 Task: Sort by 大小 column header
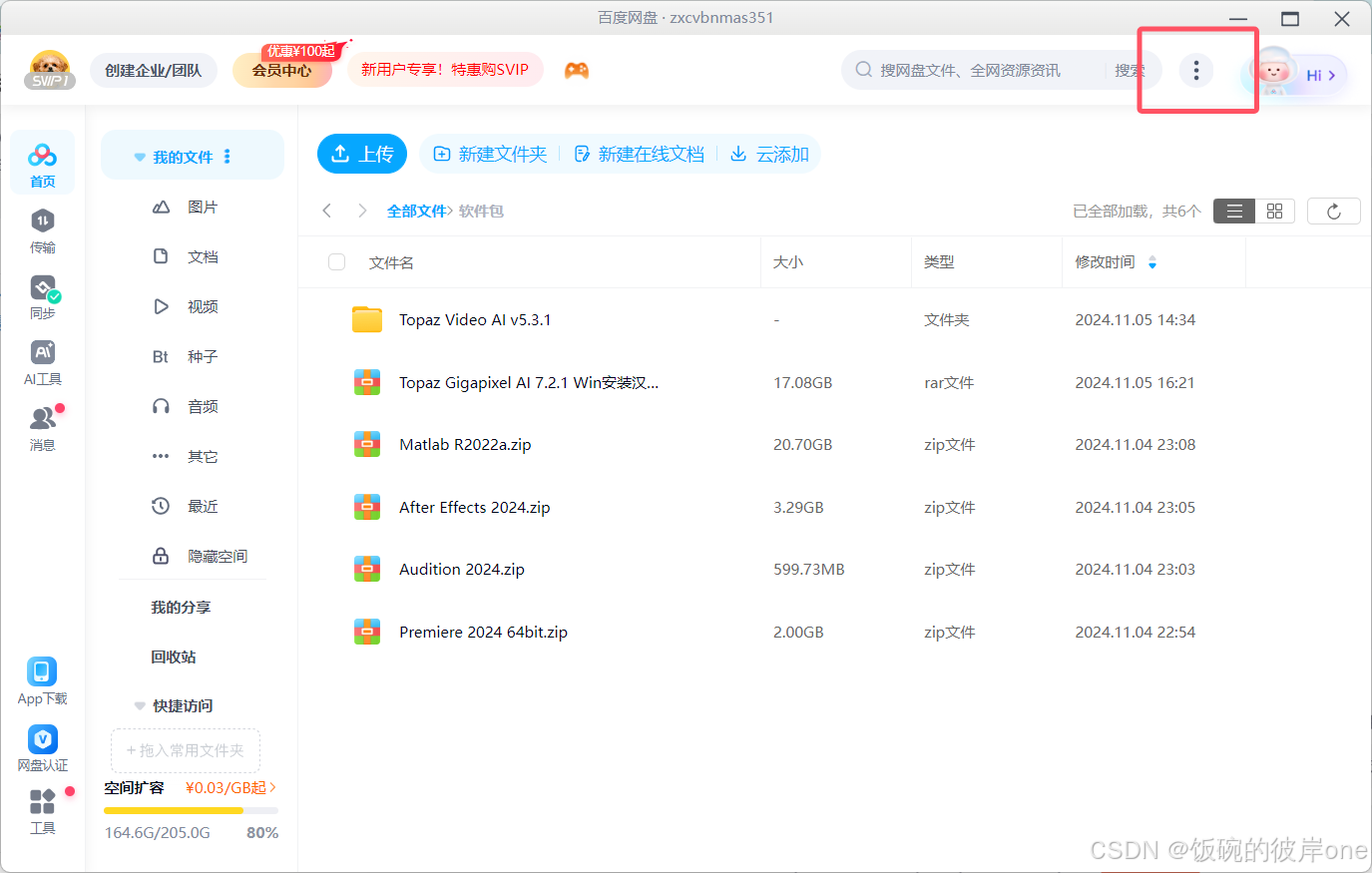point(788,261)
